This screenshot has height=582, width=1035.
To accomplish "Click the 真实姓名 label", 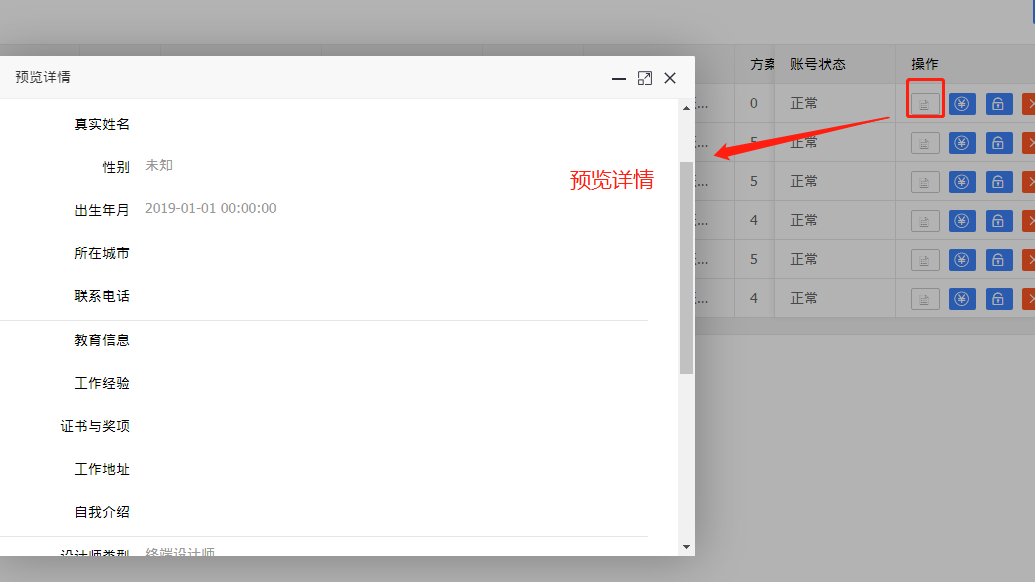I will [x=102, y=124].
